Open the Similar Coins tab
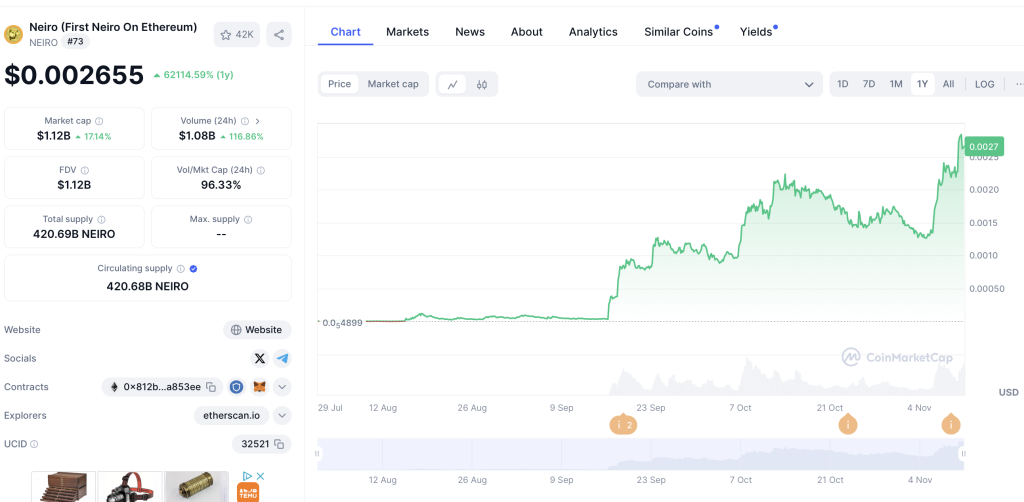1024x502 pixels. pyautogui.click(x=680, y=32)
